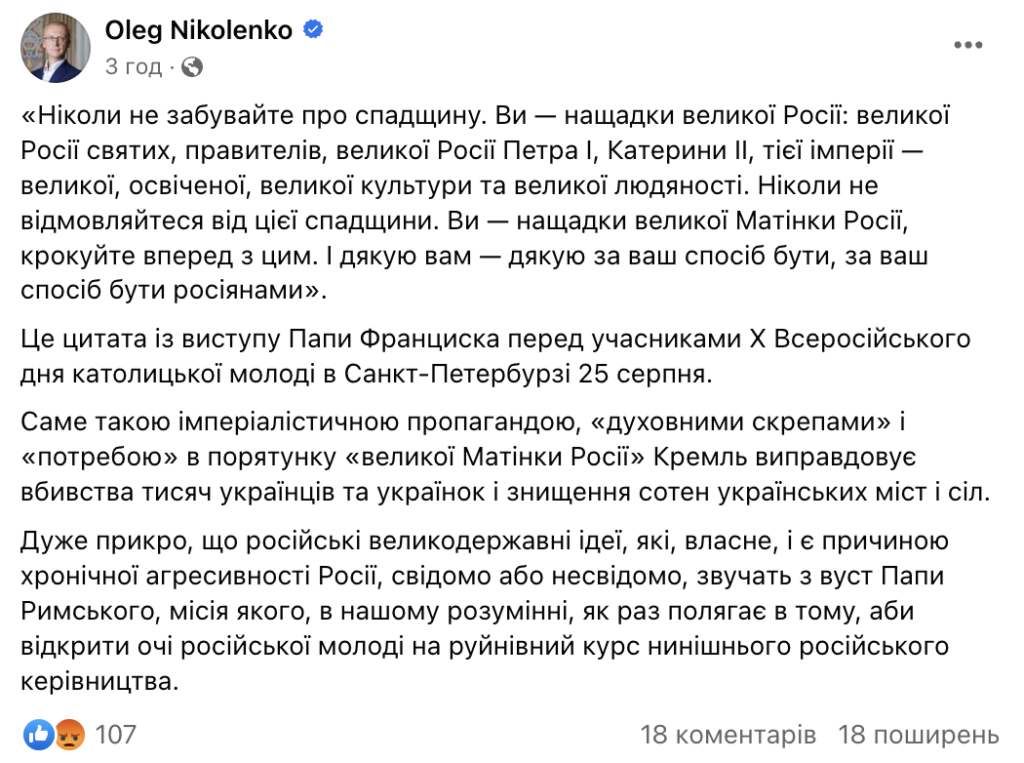Click the globe public-audience icon

click(x=192, y=67)
